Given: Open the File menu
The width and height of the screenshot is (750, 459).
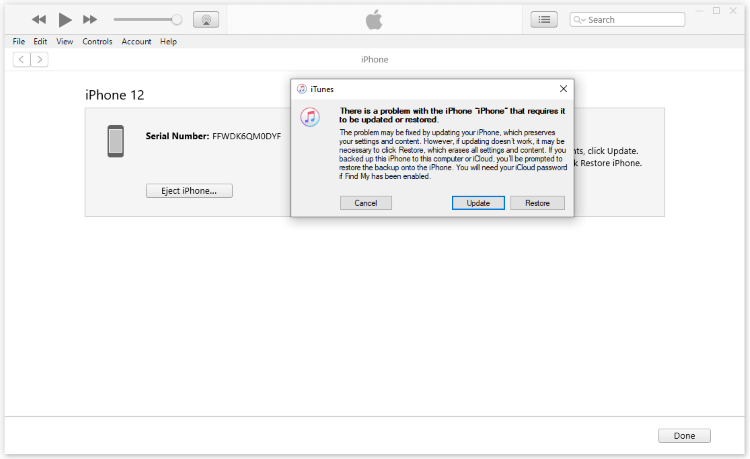Looking at the screenshot, I should [19, 42].
